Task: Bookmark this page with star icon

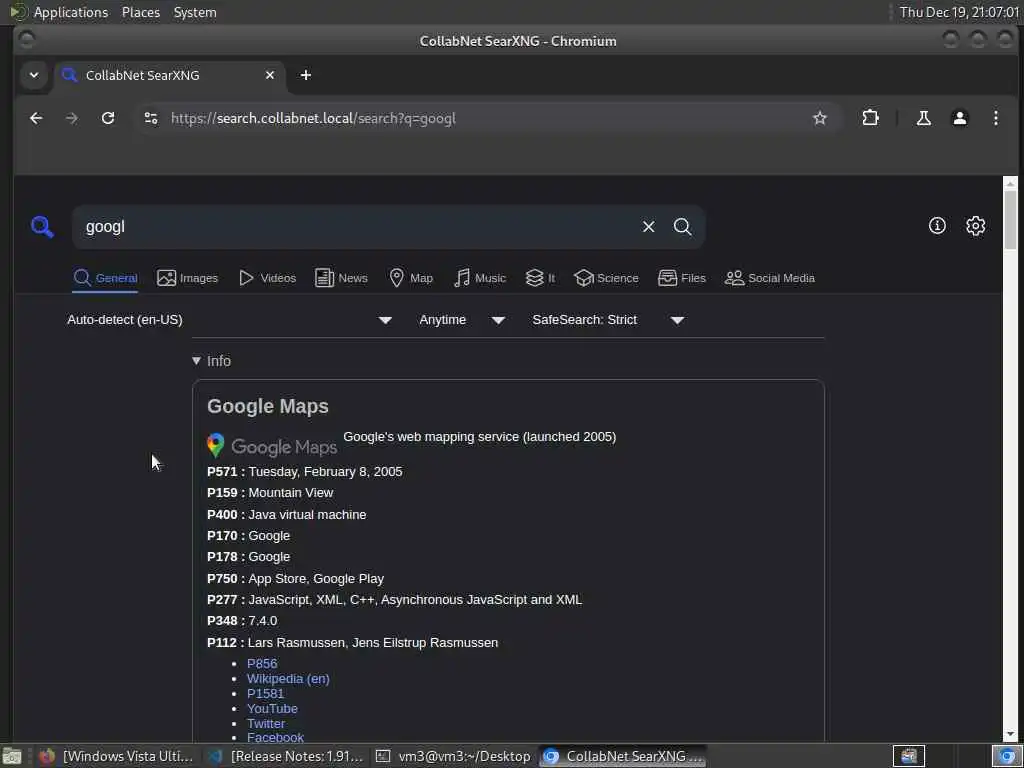Action: pos(820,118)
